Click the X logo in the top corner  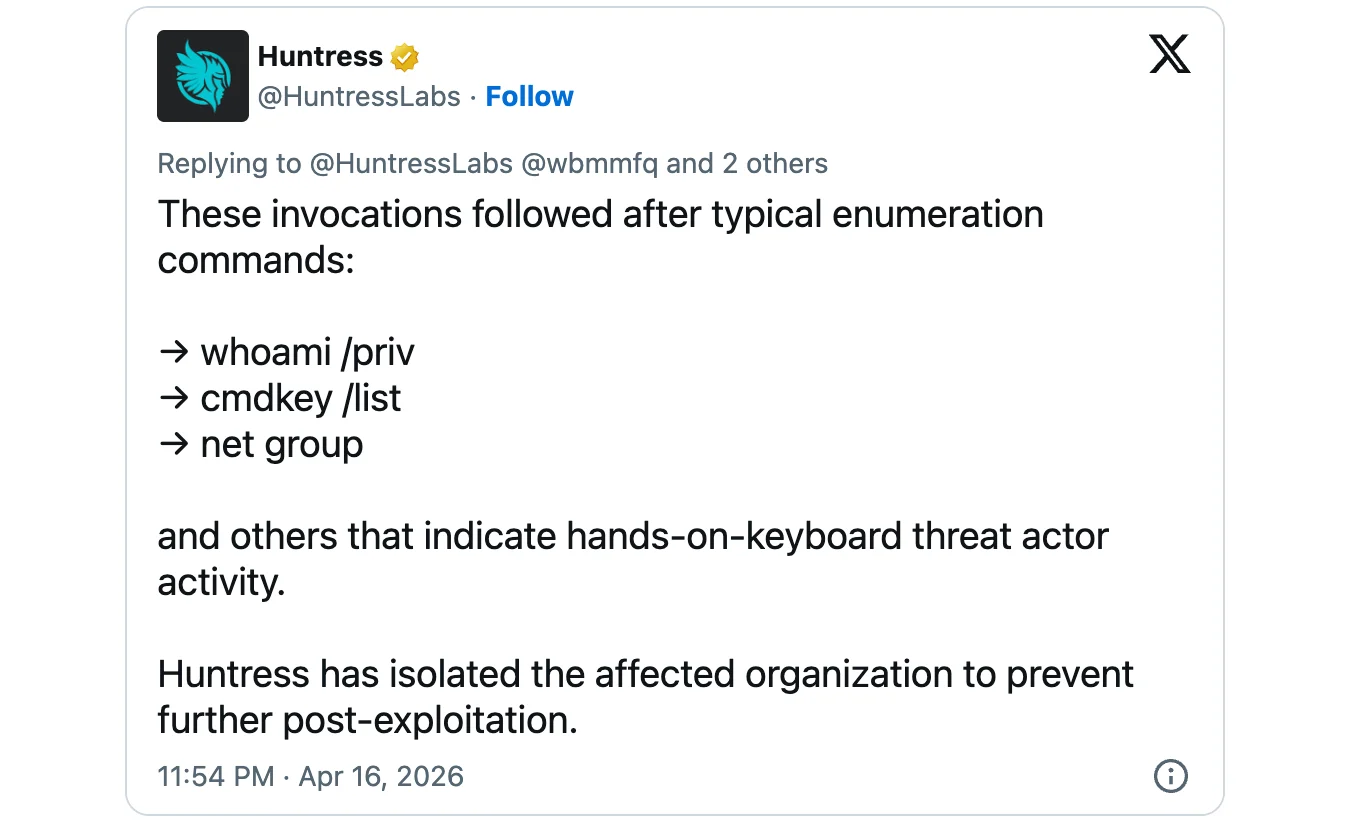(1169, 54)
